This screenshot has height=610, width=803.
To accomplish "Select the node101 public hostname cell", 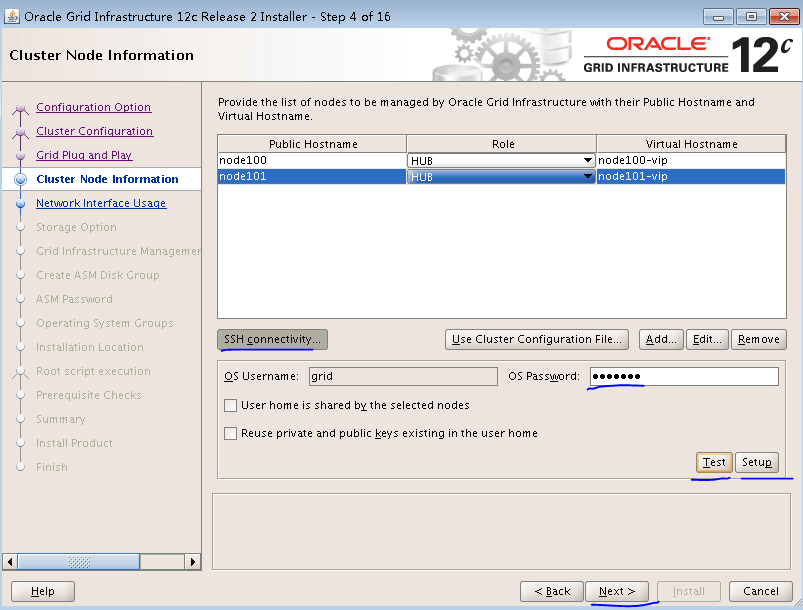I will tap(312, 177).
